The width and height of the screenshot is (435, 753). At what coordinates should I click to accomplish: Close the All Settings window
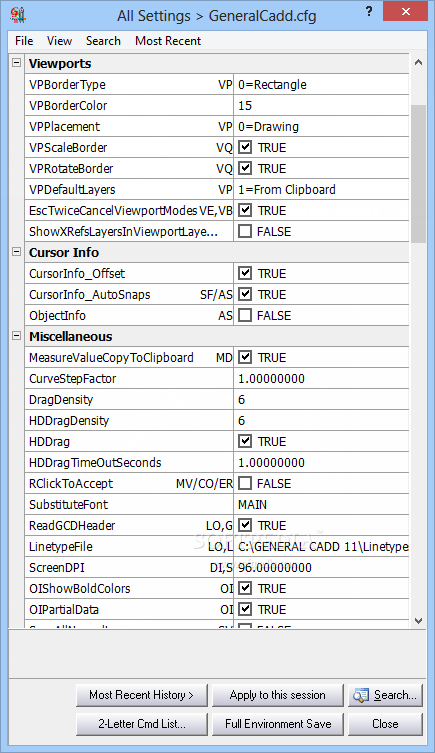point(405,12)
